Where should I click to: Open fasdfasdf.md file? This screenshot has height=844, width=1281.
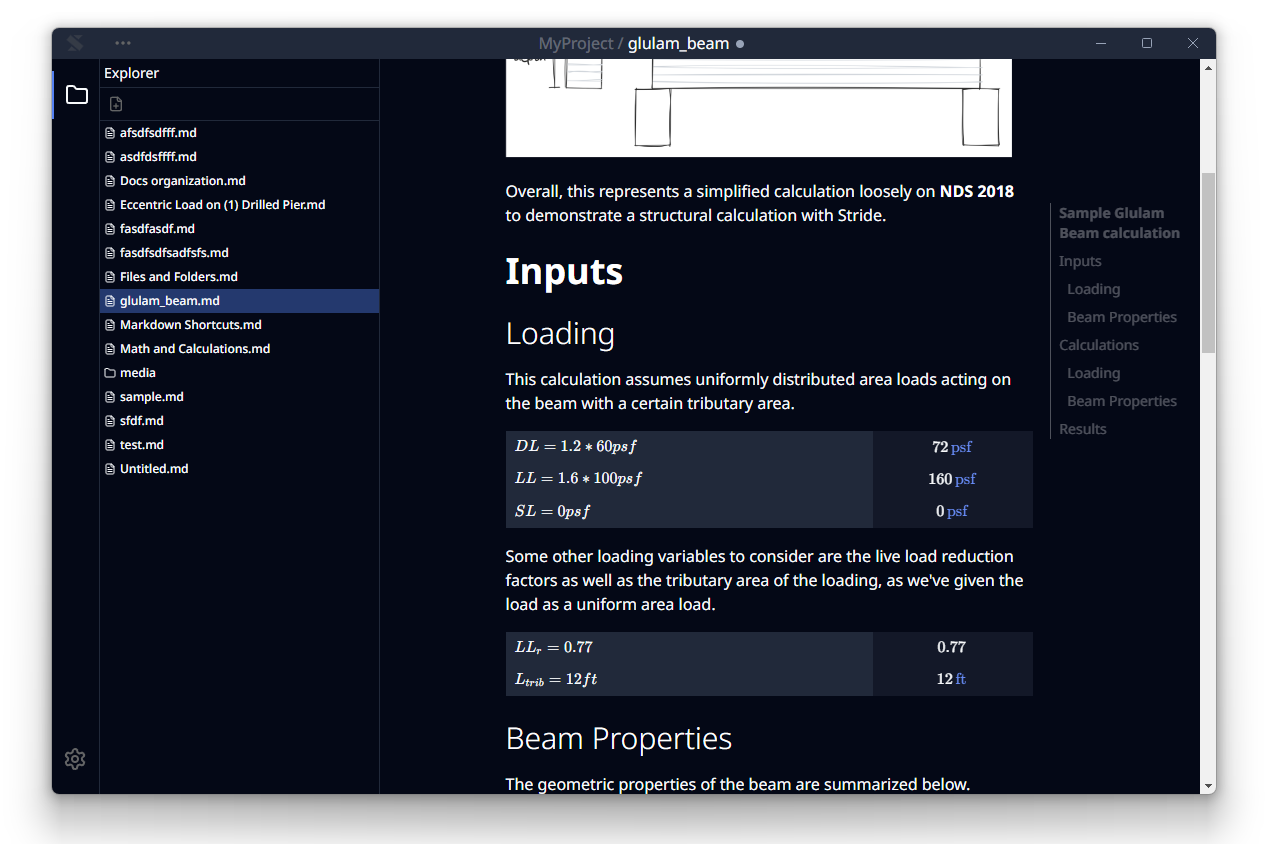click(240, 229)
